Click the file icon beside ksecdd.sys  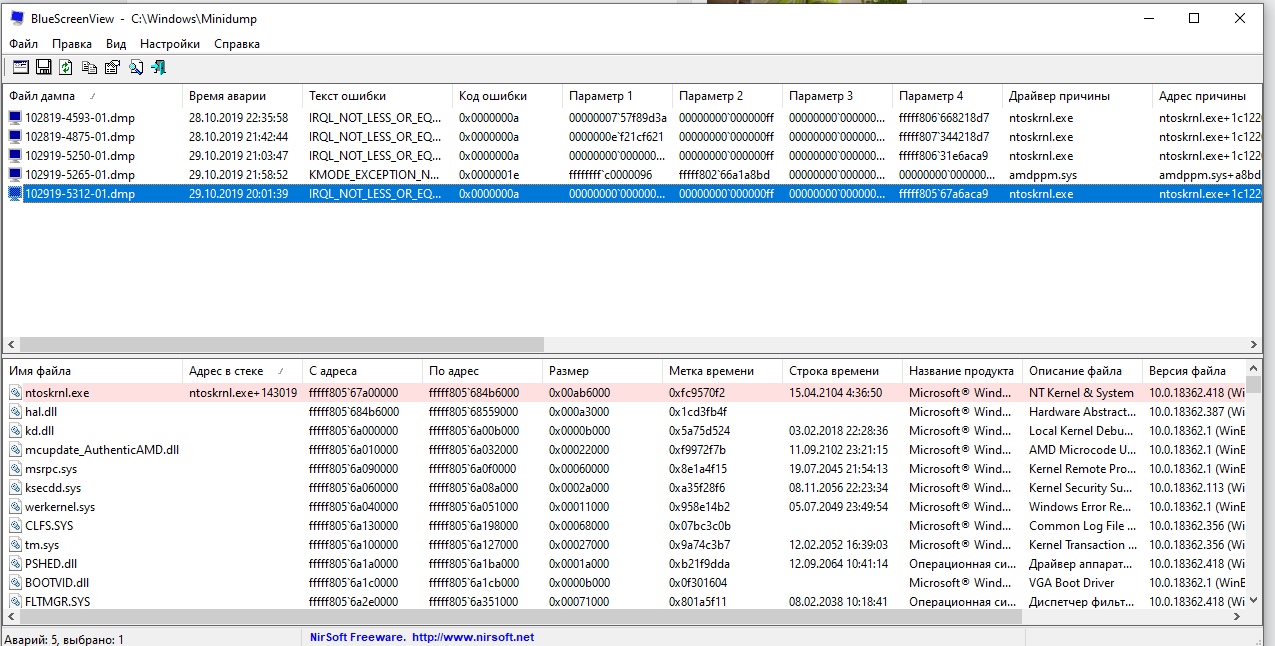[x=15, y=488]
